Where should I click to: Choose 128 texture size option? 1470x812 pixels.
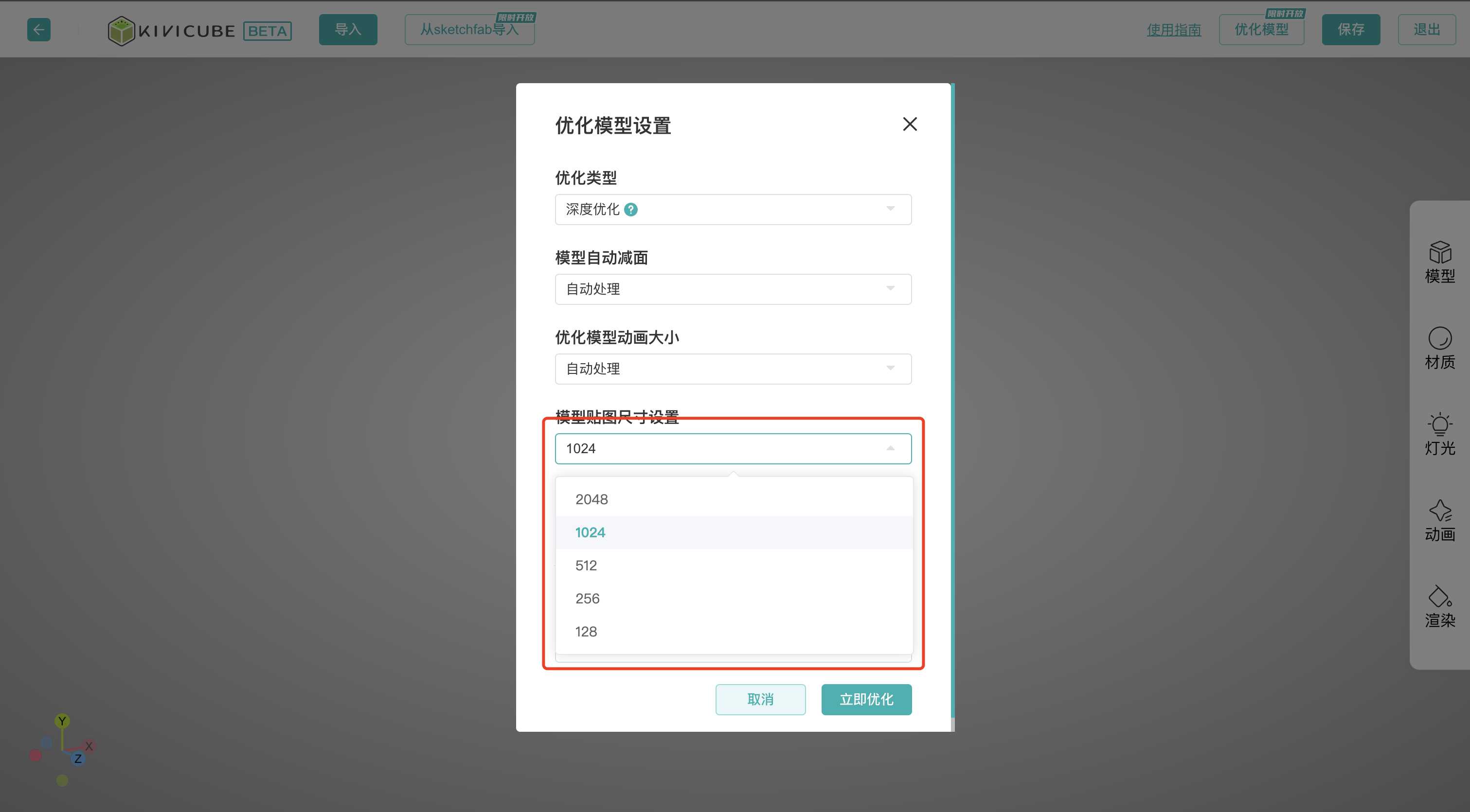coord(586,632)
